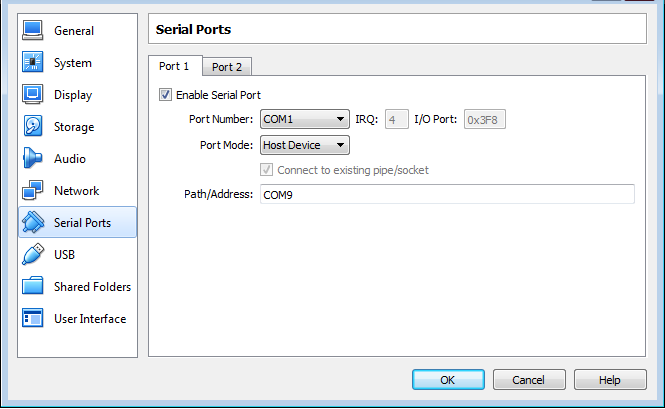Click the System chip icon
This screenshot has height=409, width=665.
pos(33,62)
